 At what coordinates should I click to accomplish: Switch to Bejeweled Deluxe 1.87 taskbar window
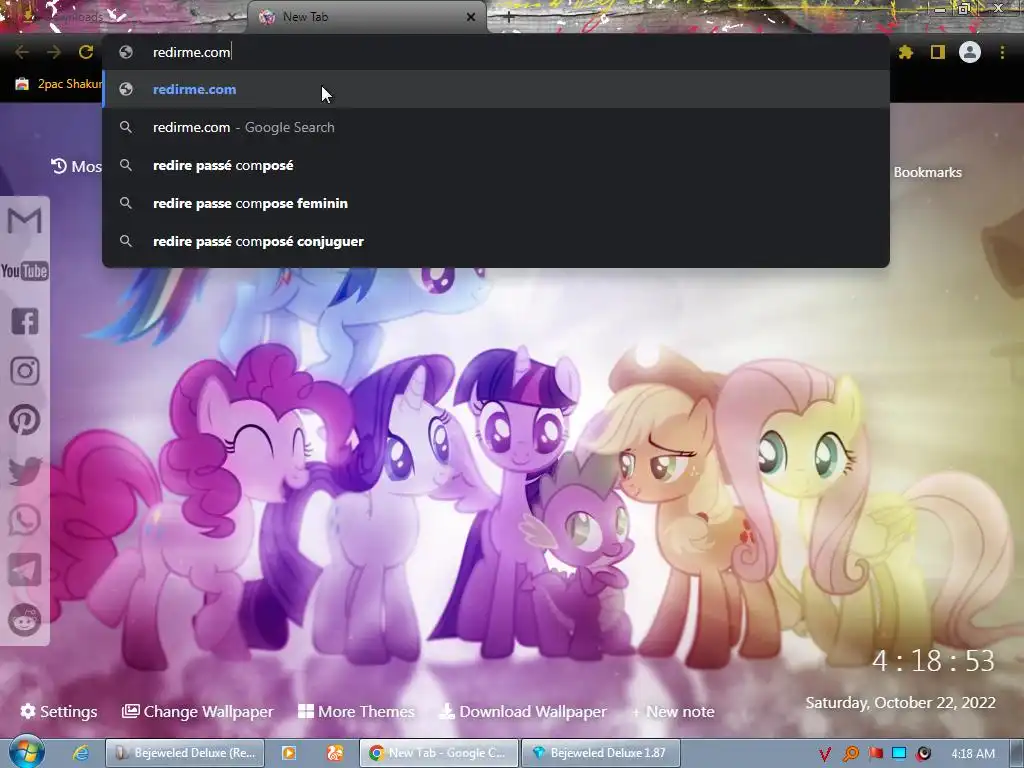tap(601, 753)
